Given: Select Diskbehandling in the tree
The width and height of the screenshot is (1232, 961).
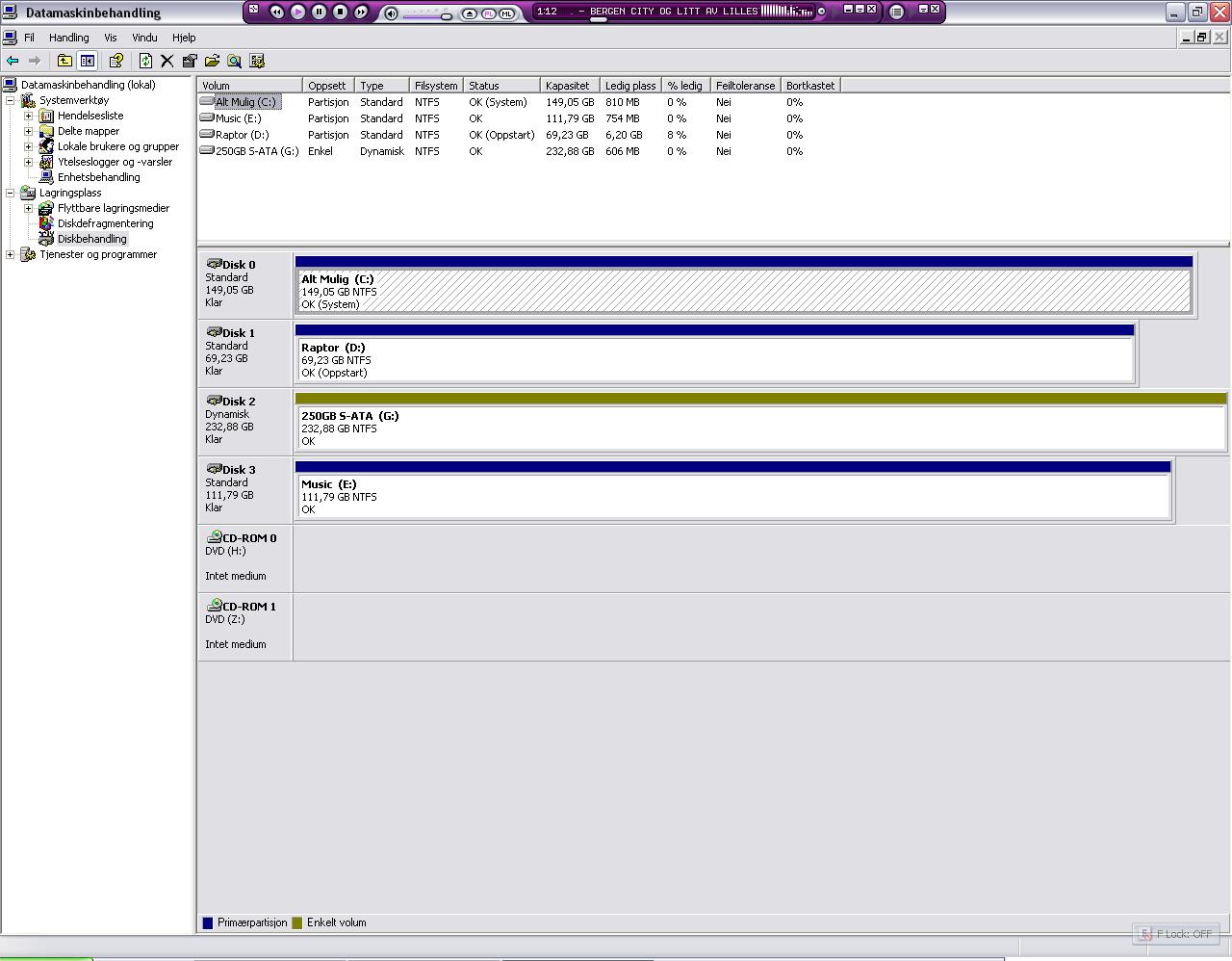Looking at the screenshot, I should [91, 239].
